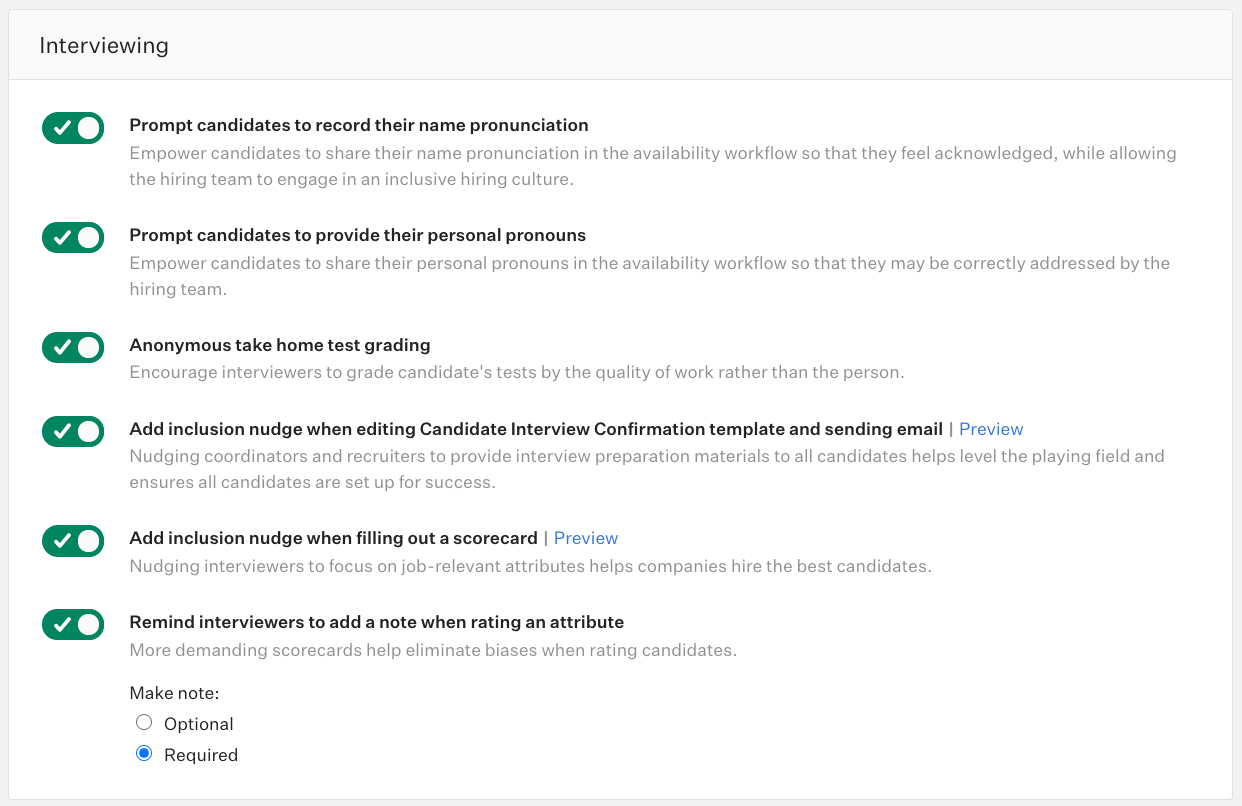The width and height of the screenshot is (1242, 806).
Task: Click the "editing Candidate Interview Confirmation template" title
Action: pos(536,429)
